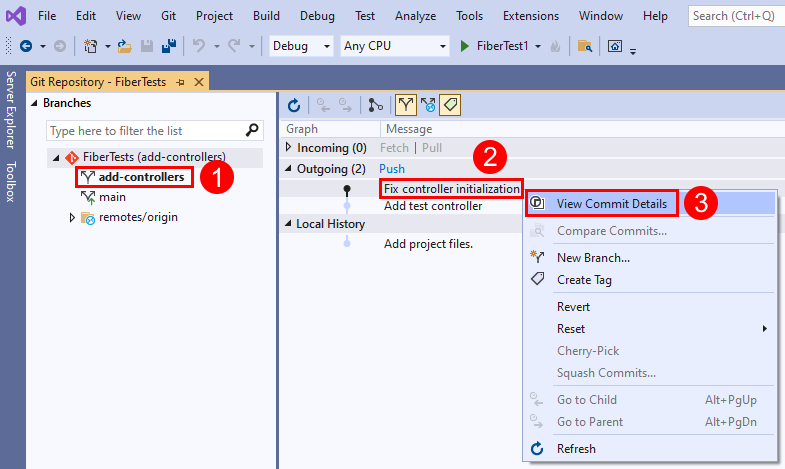This screenshot has height=469, width=785.
Task: Click the Refresh icon in the Git history toolbar
Action: 294,104
